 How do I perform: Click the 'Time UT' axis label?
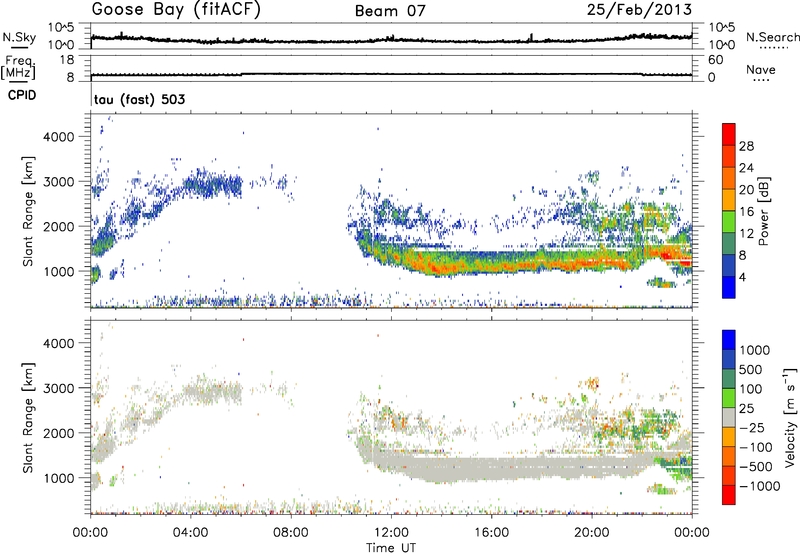pos(391,548)
